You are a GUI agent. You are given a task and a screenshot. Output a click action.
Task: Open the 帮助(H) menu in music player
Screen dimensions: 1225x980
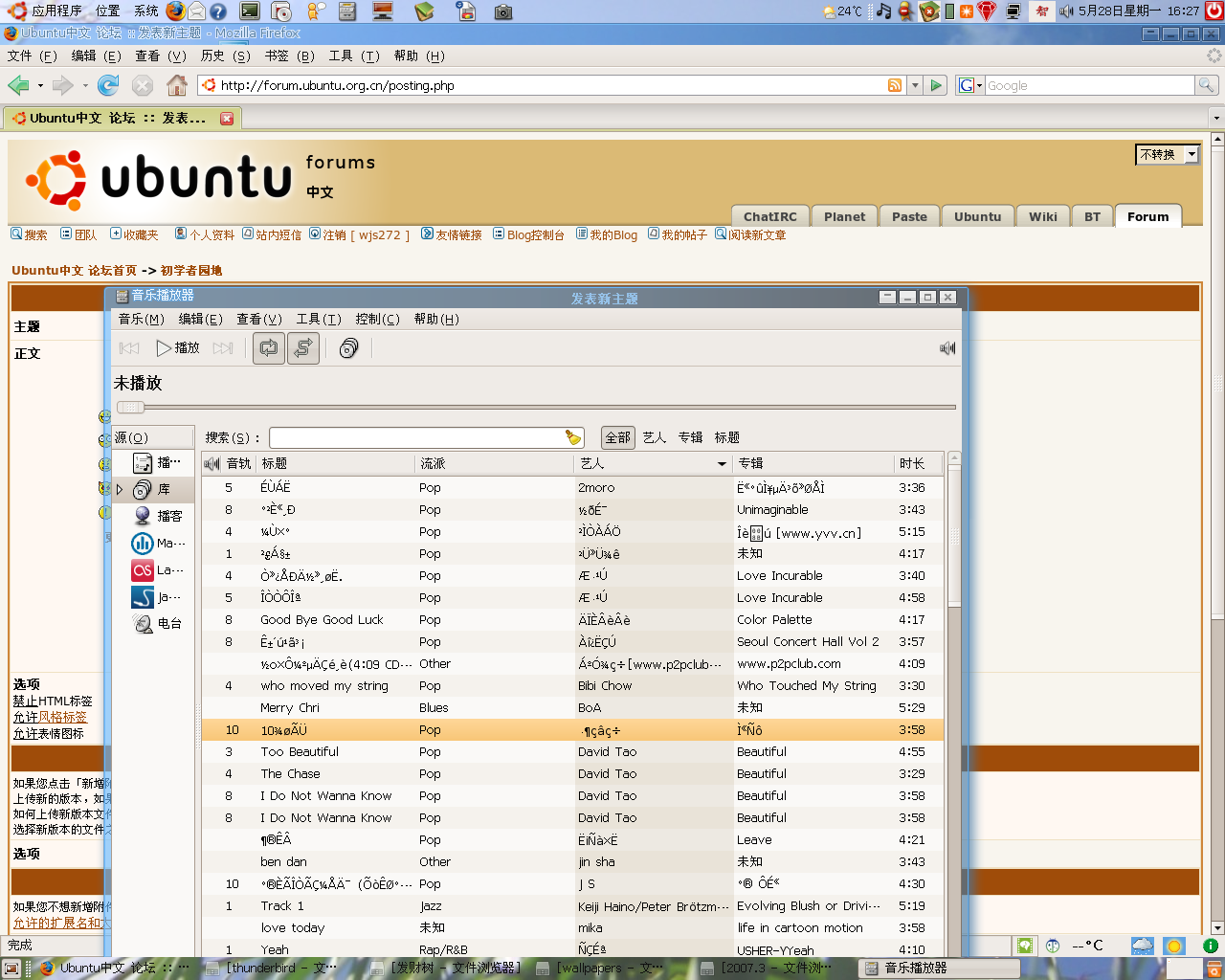(437, 320)
